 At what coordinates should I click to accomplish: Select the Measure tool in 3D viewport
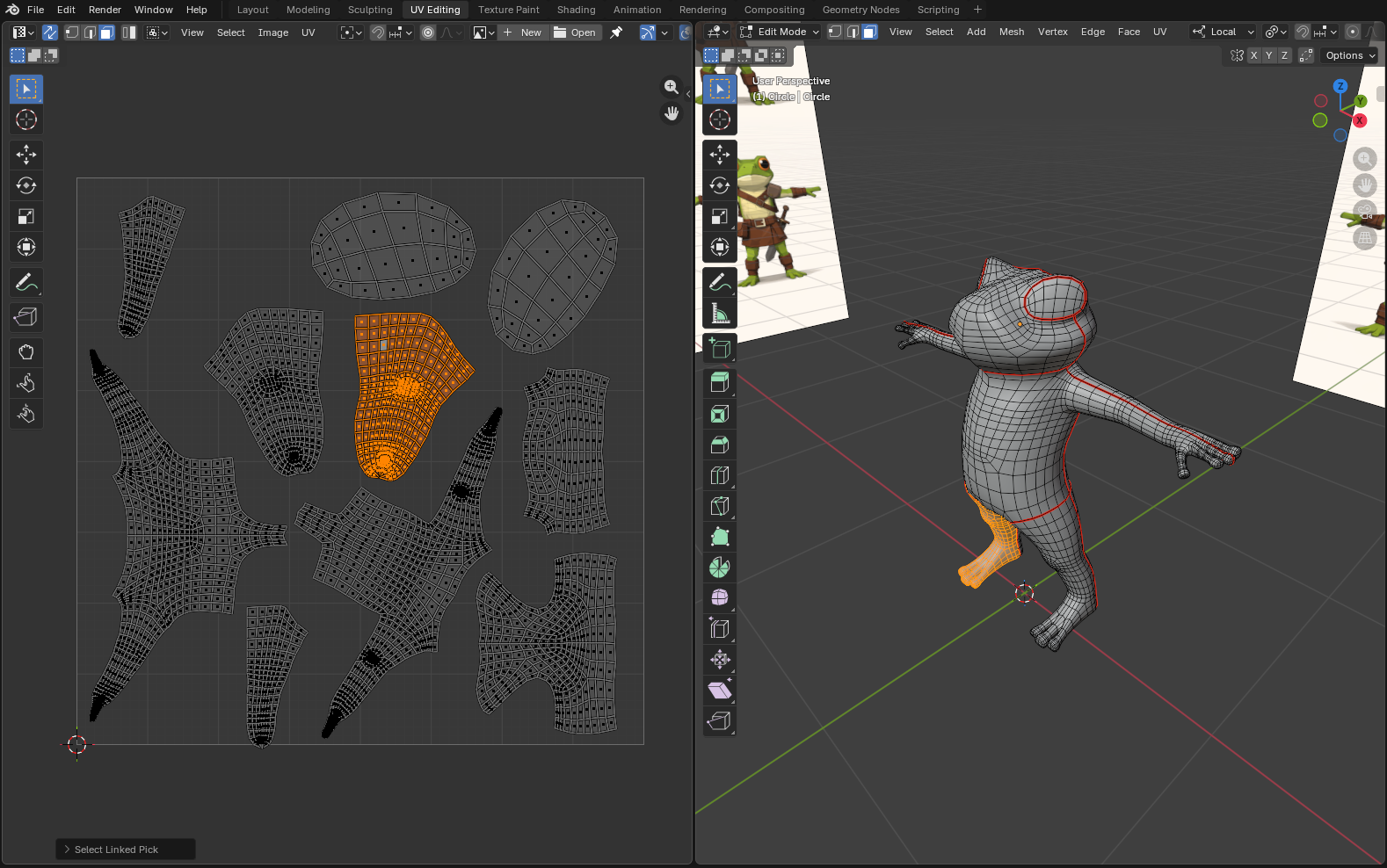point(719,314)
